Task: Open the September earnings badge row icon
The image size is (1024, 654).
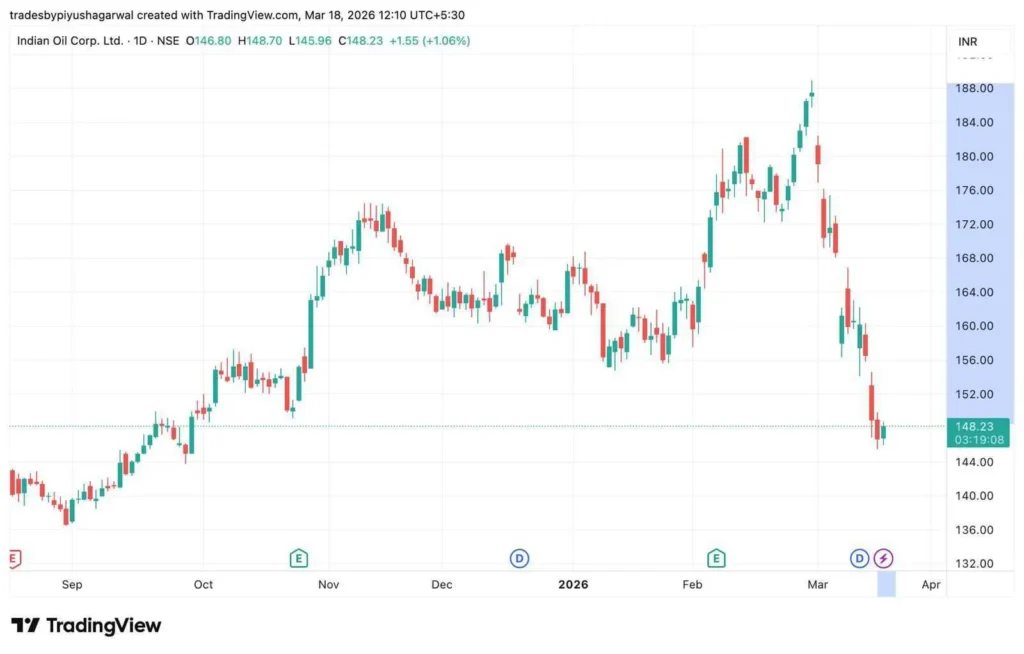Action: click(12, 558)
